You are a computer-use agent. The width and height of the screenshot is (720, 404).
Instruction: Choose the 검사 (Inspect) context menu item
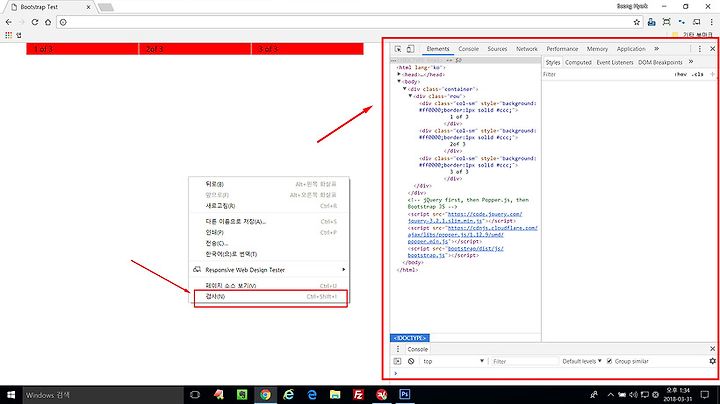click(270, 297)
